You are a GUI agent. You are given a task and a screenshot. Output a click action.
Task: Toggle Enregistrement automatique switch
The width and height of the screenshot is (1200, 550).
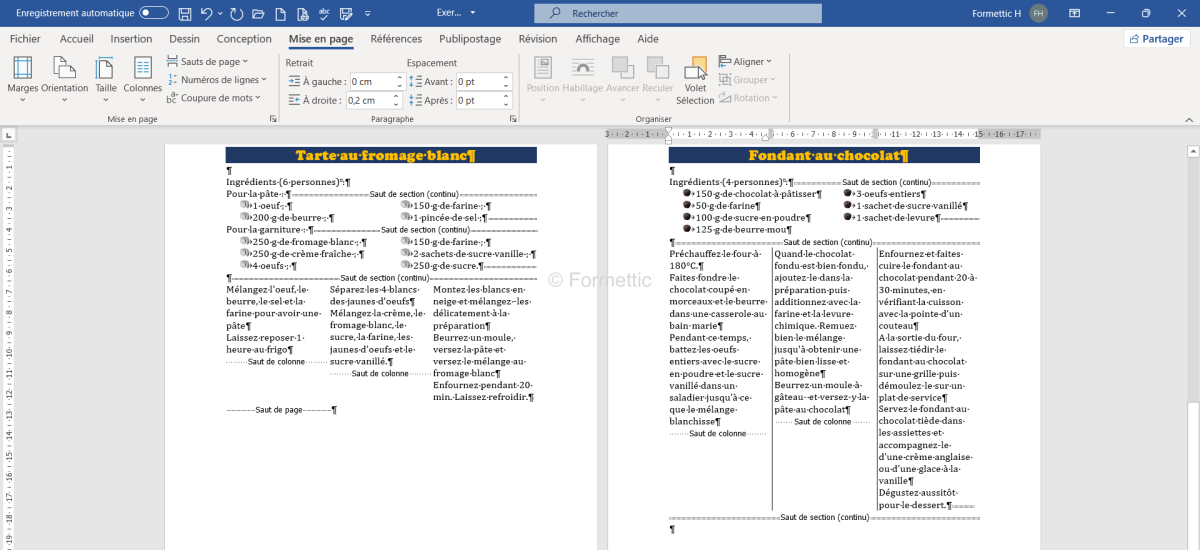coord(154,14)
